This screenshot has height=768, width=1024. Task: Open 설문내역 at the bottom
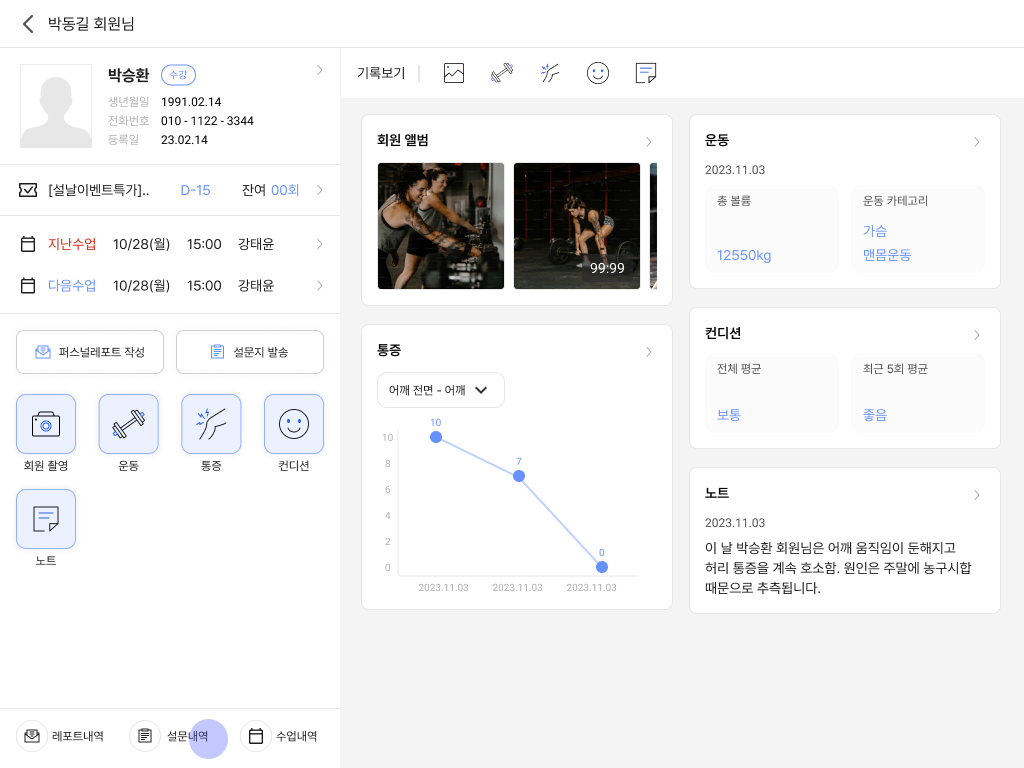pyautogui.click(x=170, y=736)
